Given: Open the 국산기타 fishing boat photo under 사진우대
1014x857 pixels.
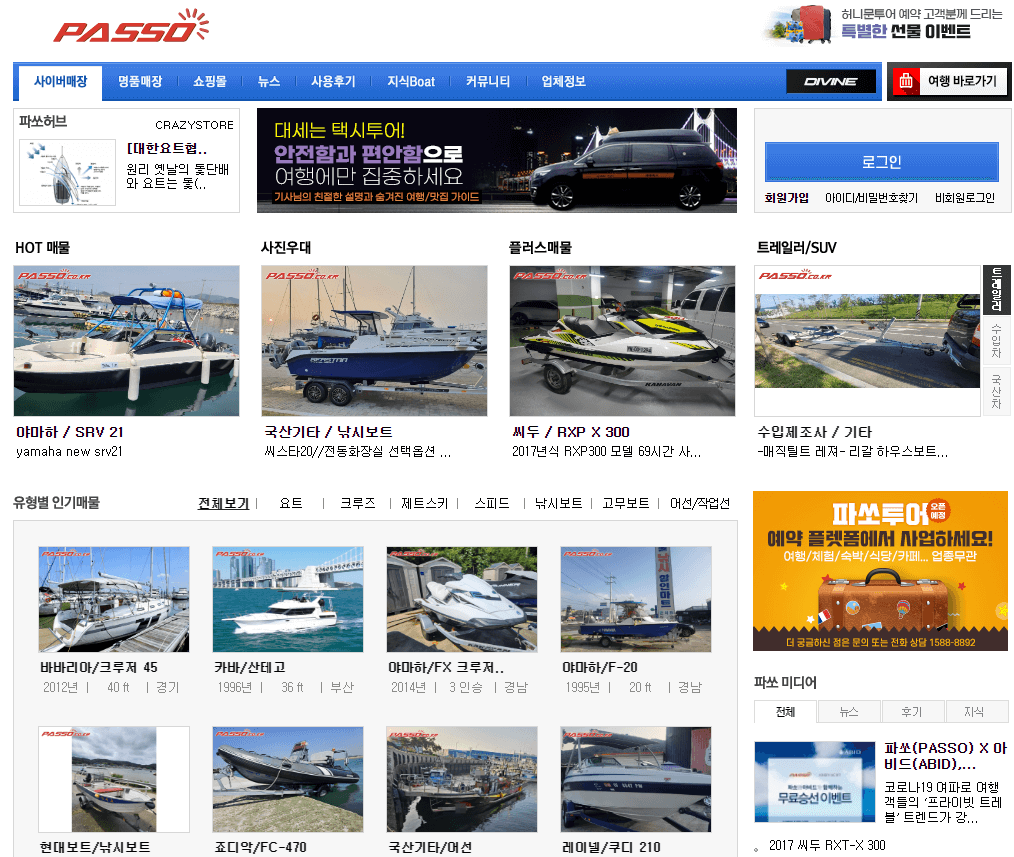Looking at the screenshot, I should 374,341.
